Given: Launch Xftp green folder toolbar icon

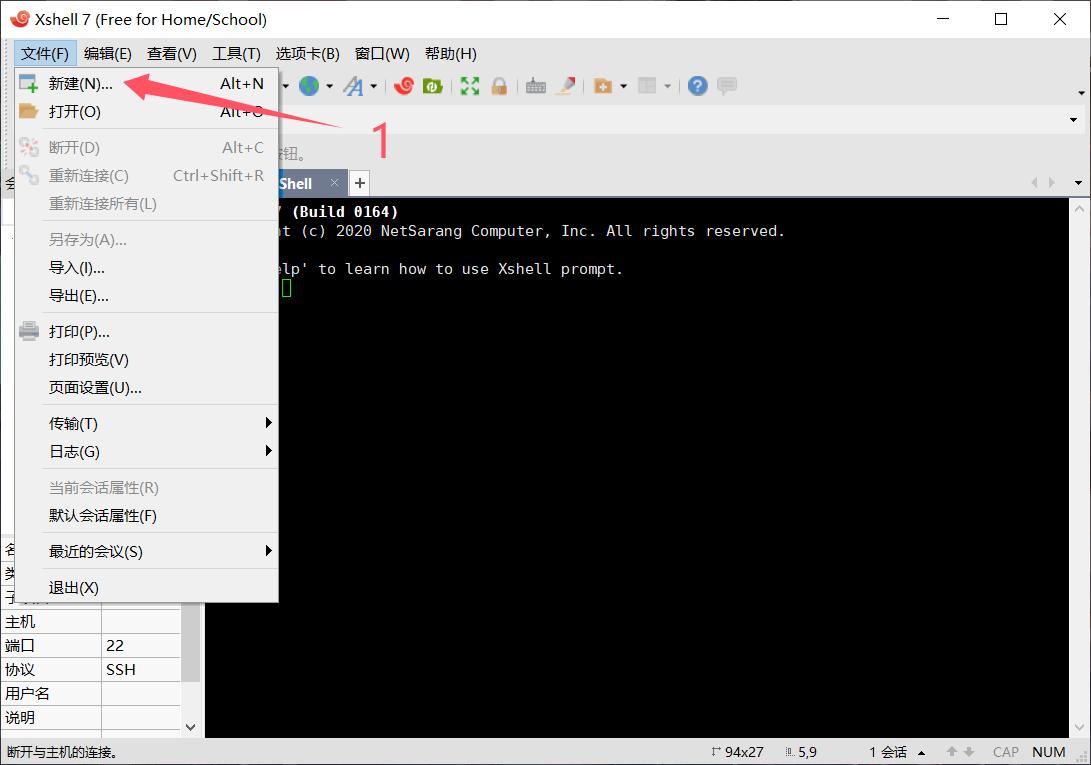Looking at the screenshot, I should pos(433,86).
